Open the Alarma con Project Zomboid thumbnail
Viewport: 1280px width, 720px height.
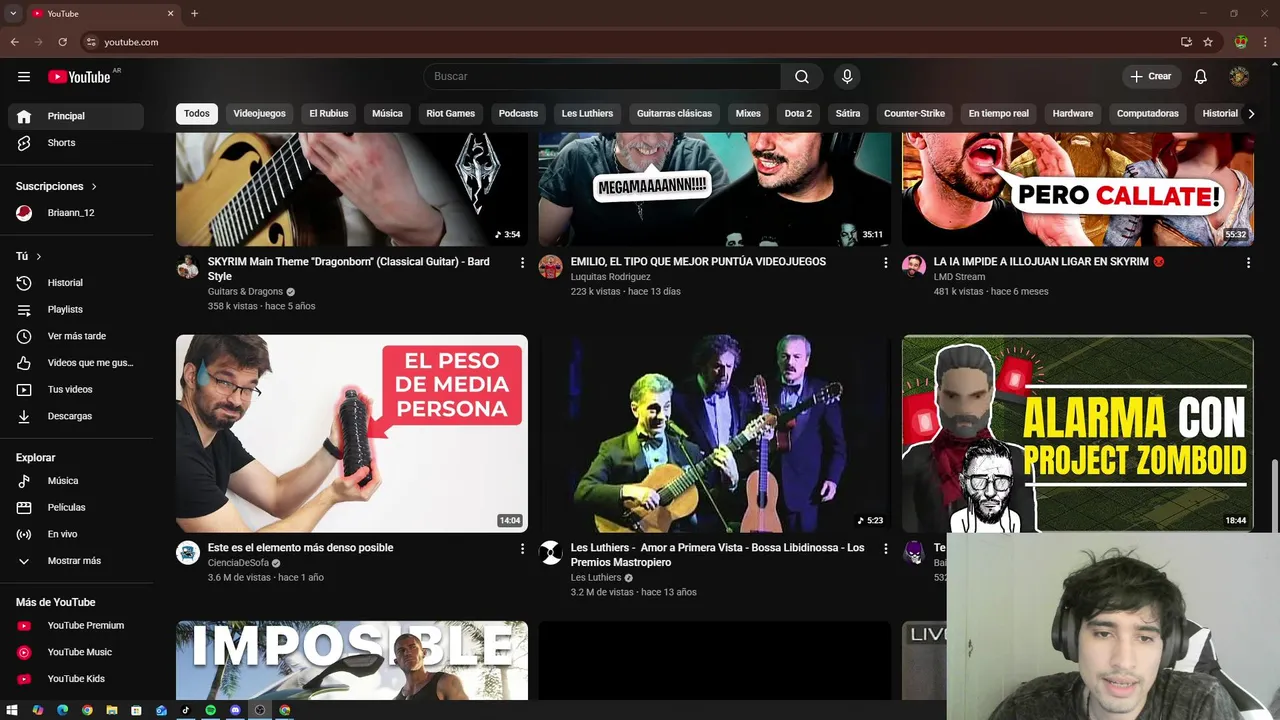[x=1078, y=433]
